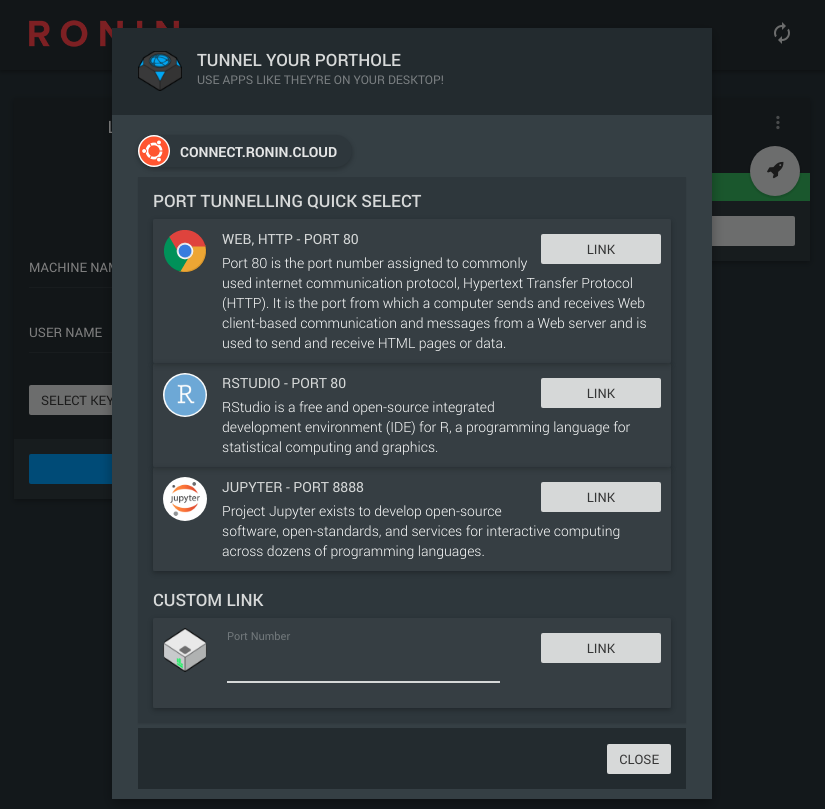Open the three-dot menu behind the dialog

[x=778, y=123]
